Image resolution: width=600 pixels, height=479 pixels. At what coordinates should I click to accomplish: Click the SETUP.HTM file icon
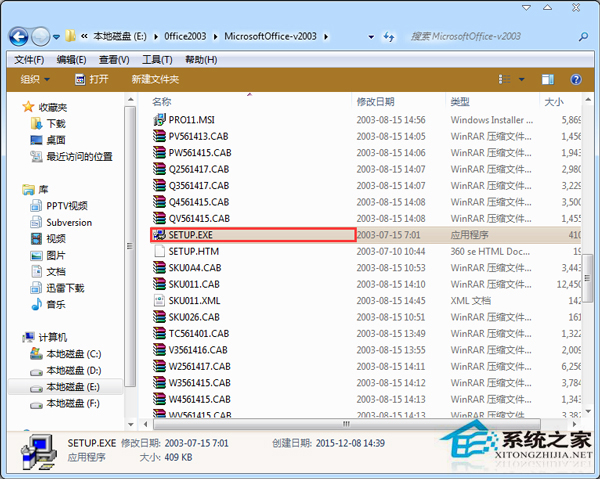coord(159,251)
